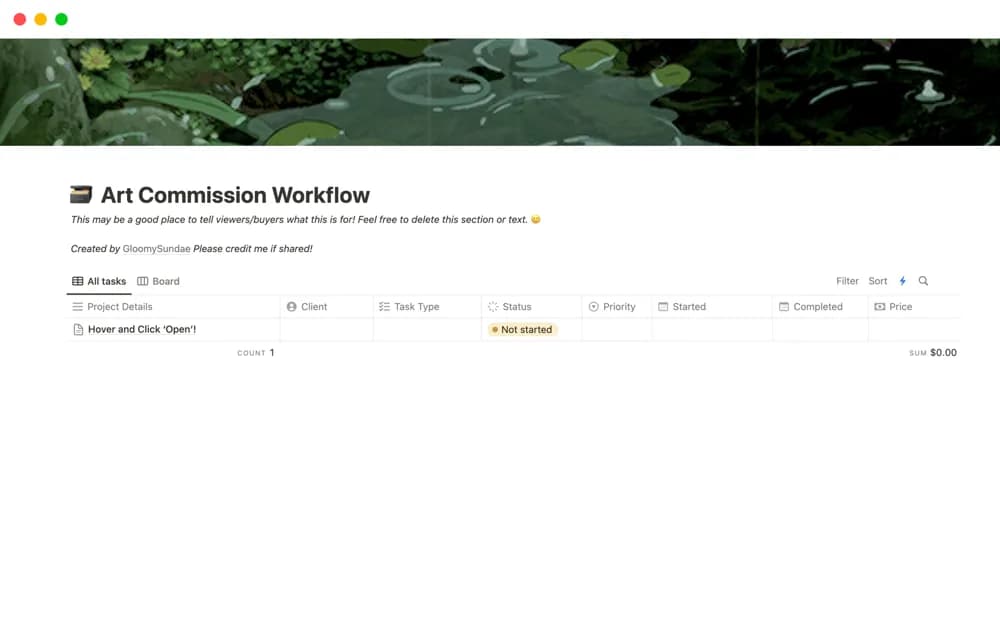Open search with the magnifier icon

pos(923,281)
